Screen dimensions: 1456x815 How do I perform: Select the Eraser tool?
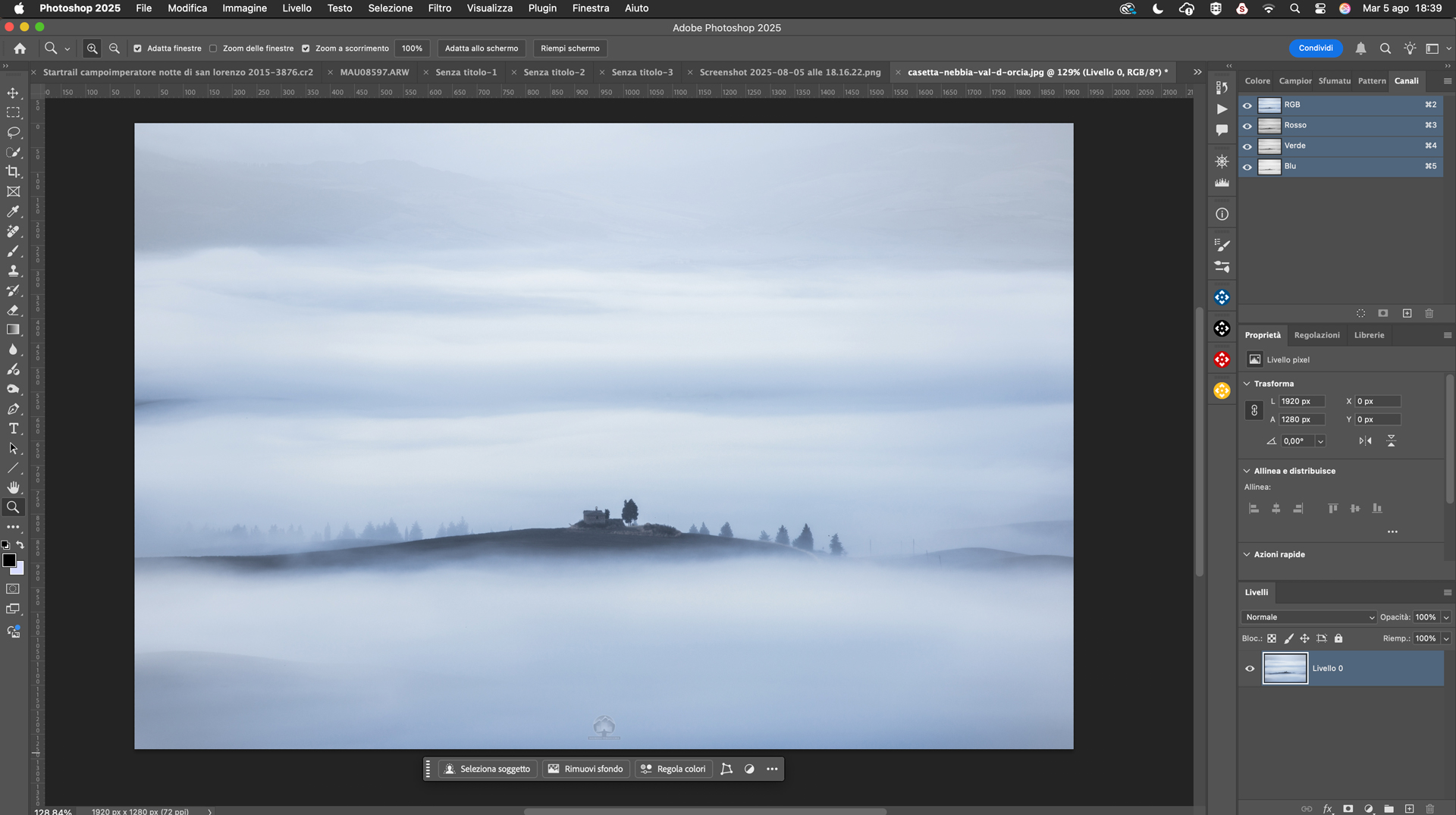(14, 310)
